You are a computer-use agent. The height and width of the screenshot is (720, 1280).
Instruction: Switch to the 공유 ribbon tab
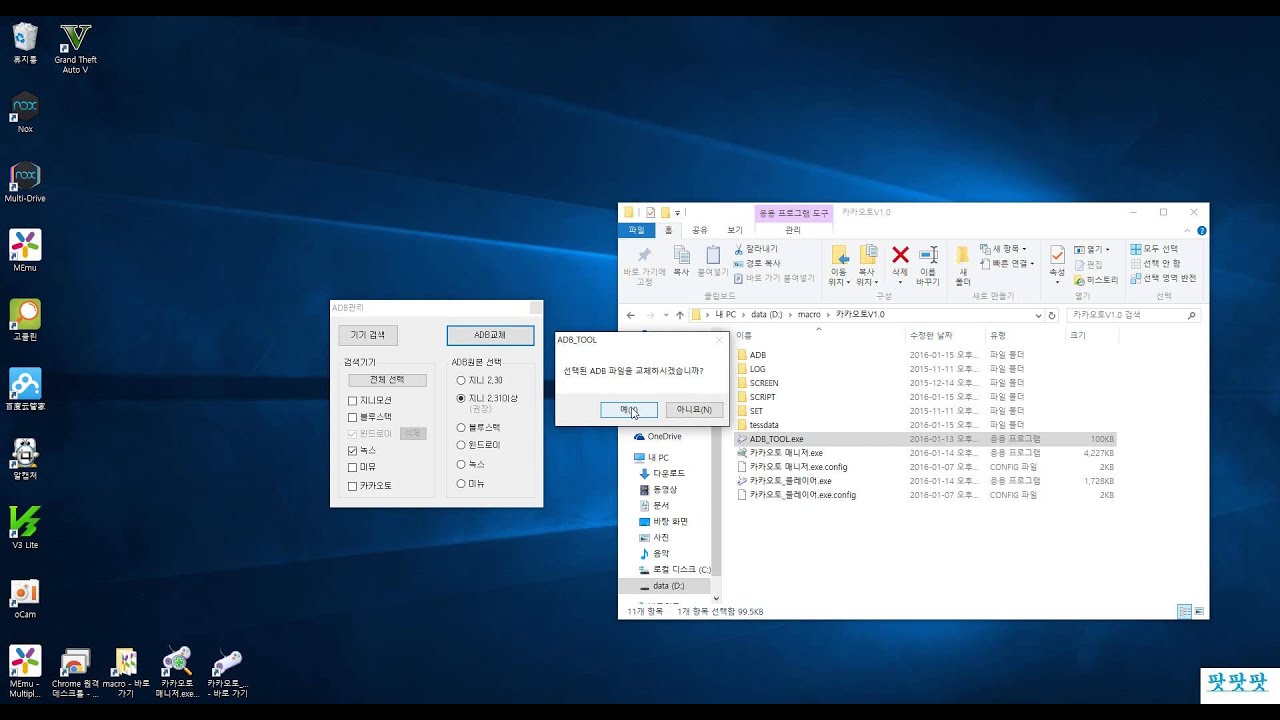coord(700,230)
